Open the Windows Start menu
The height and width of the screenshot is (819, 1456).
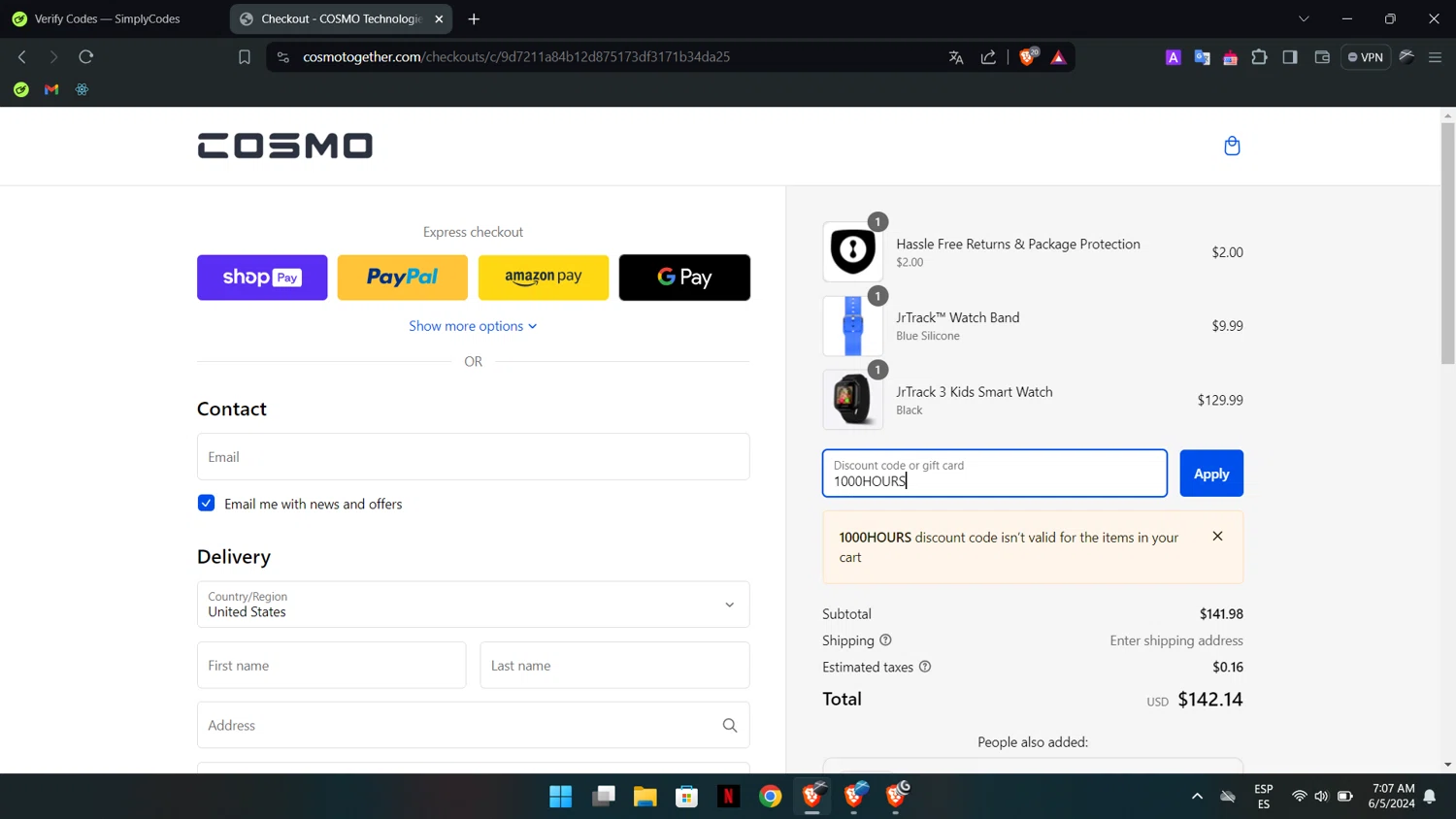point(561,797)
